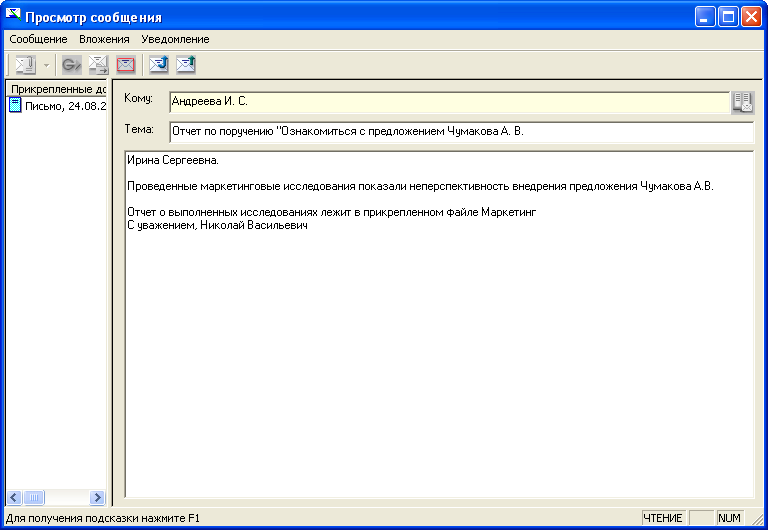
Task: Click the status bar hint 'Для получения подсказки нажмите F1'
Action: click(x=103, y=518)
